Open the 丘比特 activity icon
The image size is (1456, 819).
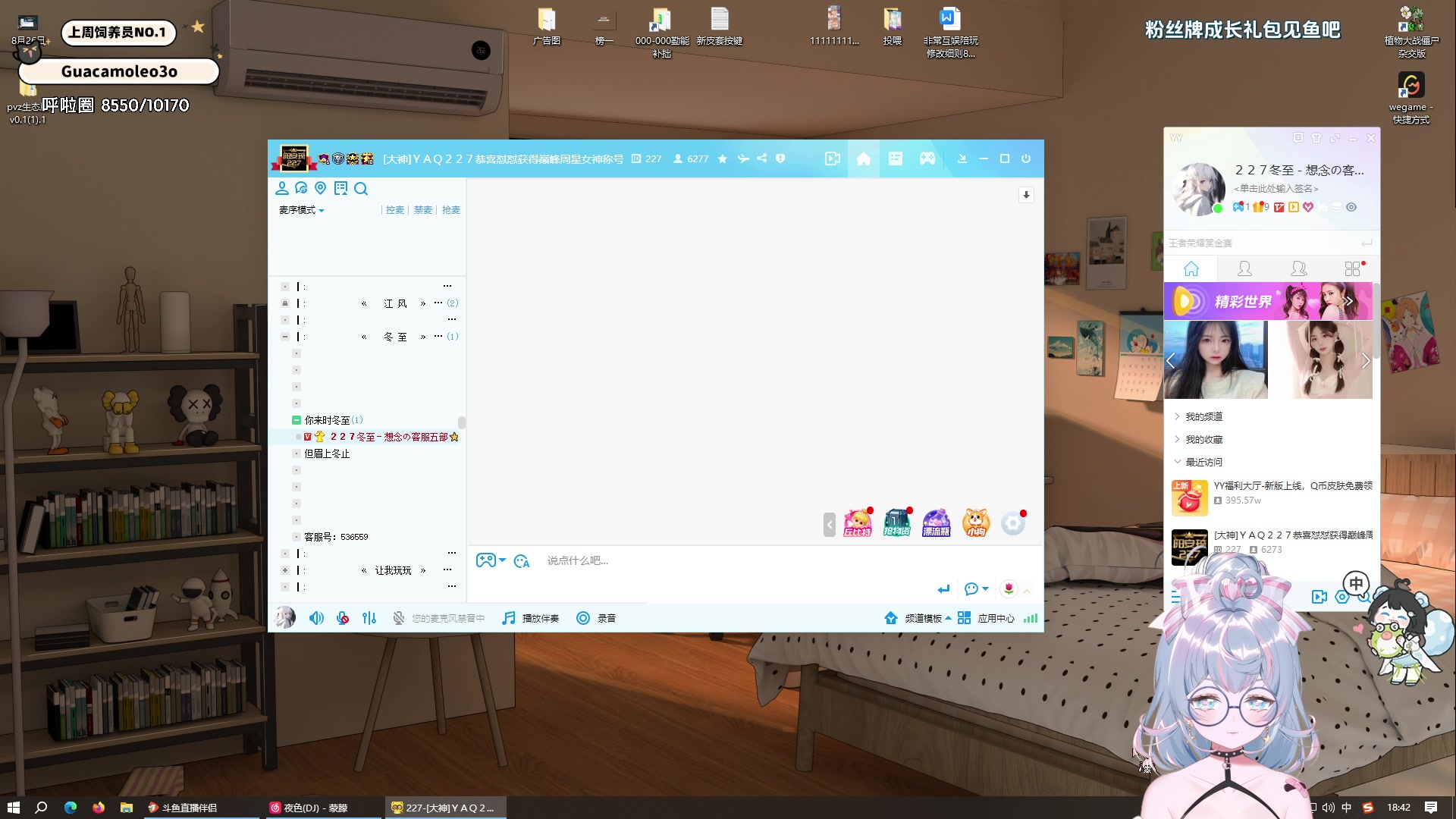click(858, 523)
